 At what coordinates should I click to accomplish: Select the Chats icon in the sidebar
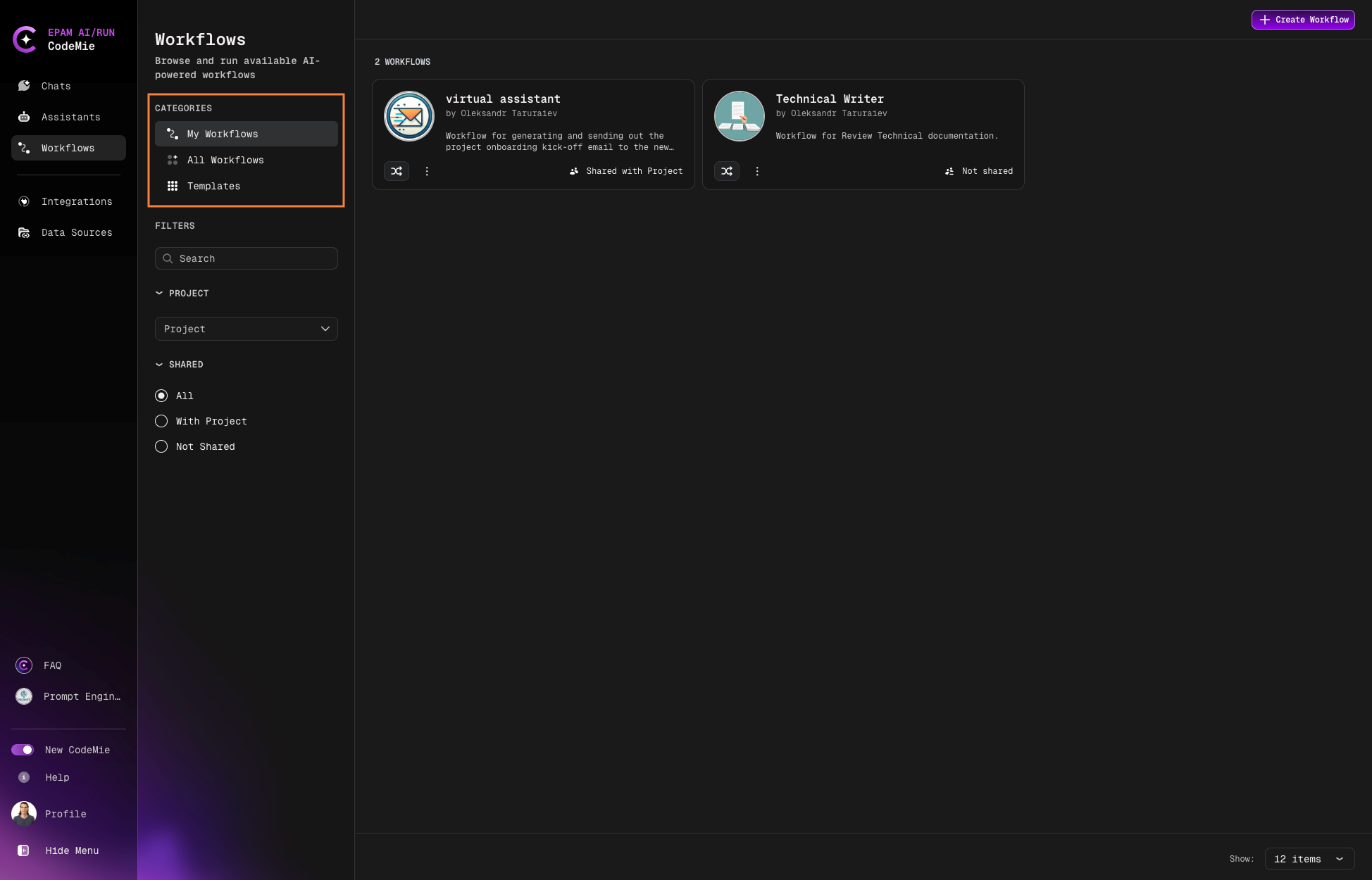coord(23,86)
